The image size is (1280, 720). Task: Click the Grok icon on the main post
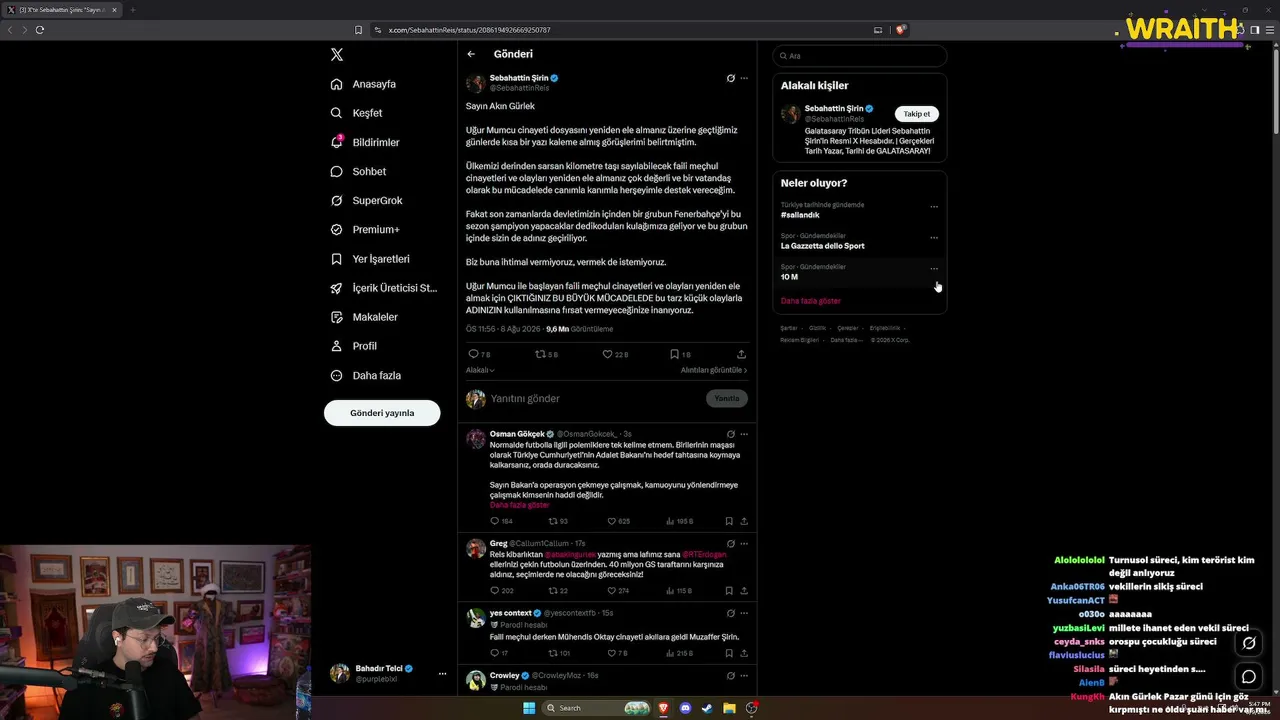(730, 78)
